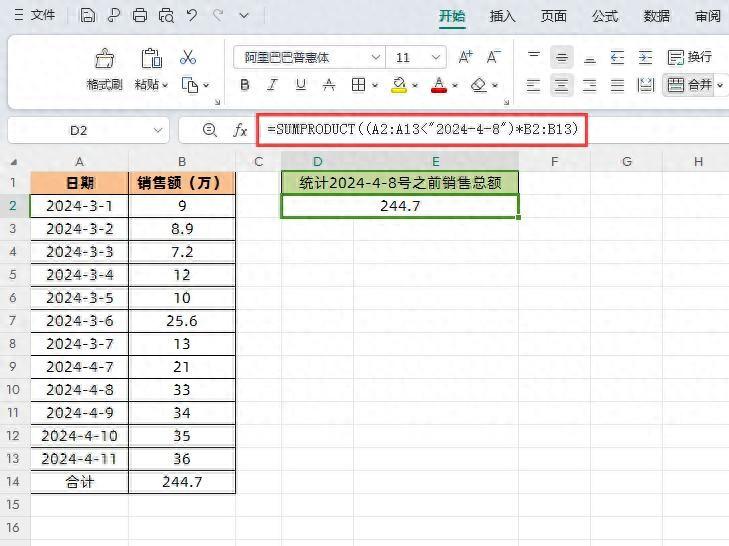Toggle Italic formatting

click(x=272, y=85)
